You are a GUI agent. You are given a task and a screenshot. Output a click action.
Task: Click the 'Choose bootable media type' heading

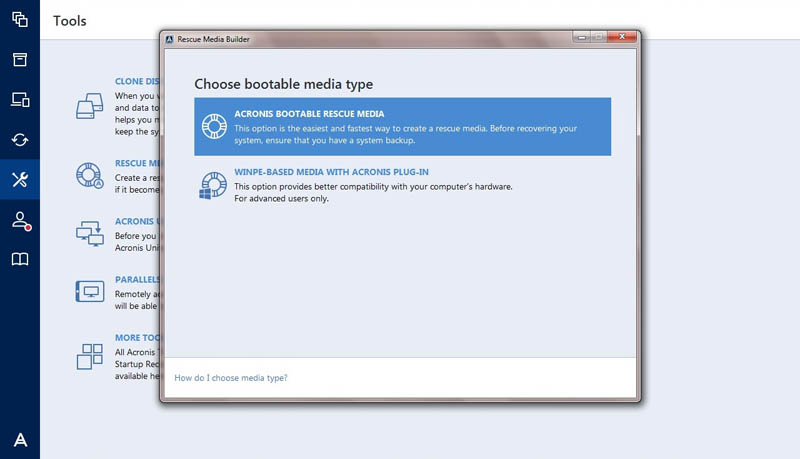point(284,84)
